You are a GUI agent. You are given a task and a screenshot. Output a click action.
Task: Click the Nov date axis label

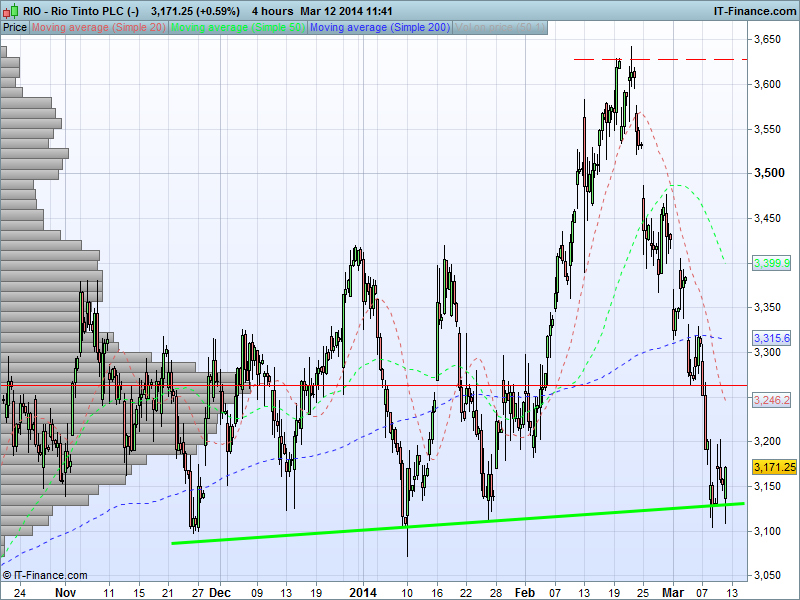coord(65,592)
